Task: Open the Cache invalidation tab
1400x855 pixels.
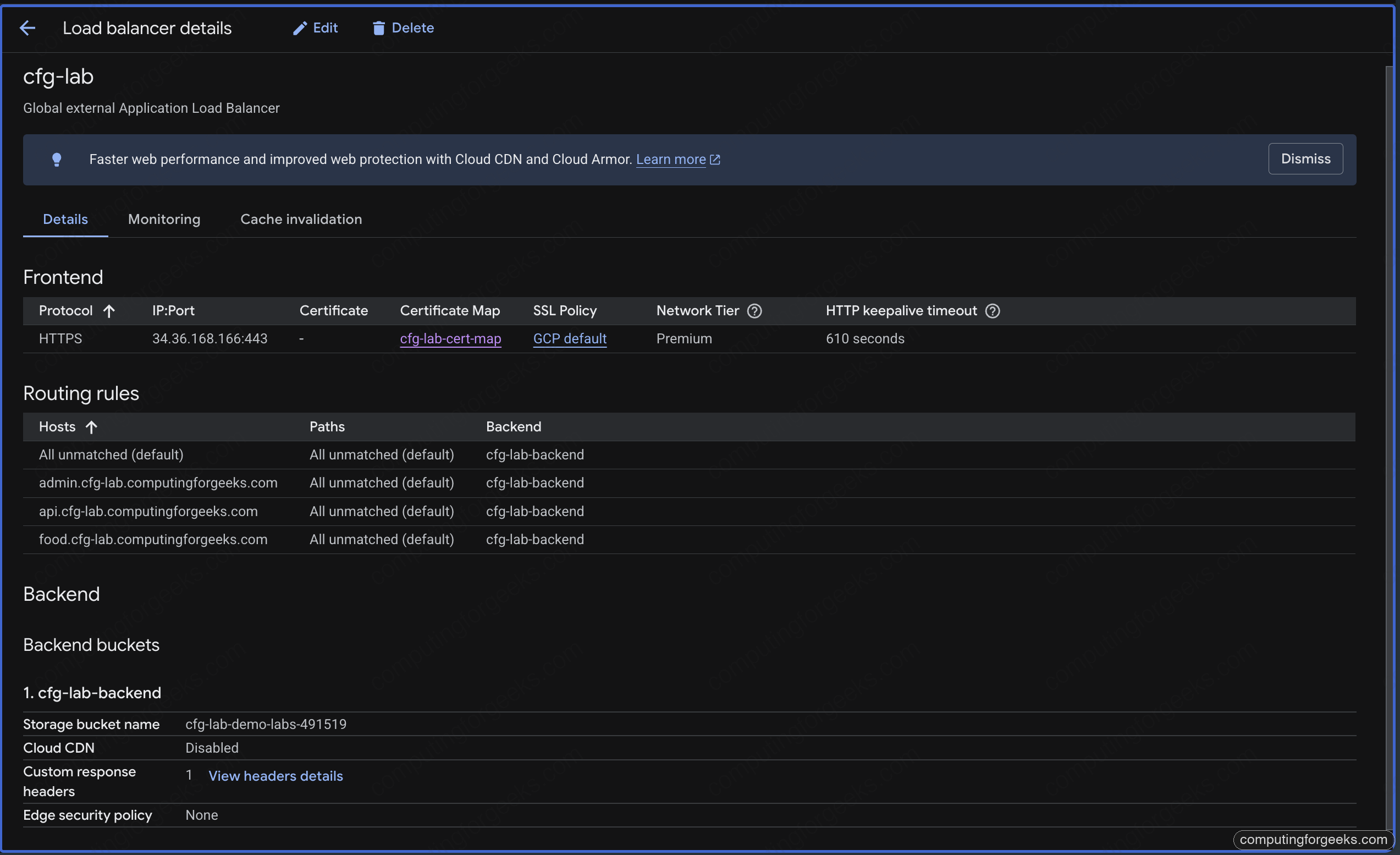Action: click(x=301, y=220)
